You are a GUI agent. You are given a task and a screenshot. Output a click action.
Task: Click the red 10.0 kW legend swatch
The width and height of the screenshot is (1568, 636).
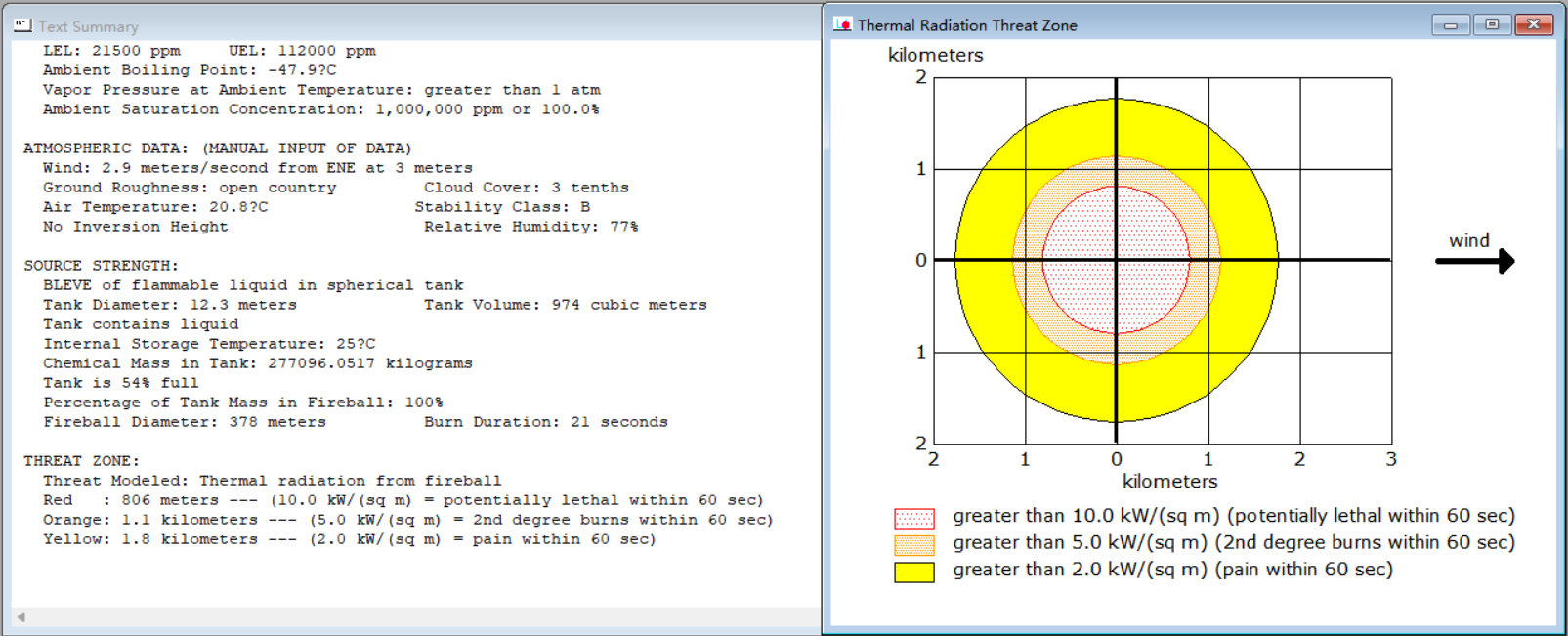click(x=914, y=518)
